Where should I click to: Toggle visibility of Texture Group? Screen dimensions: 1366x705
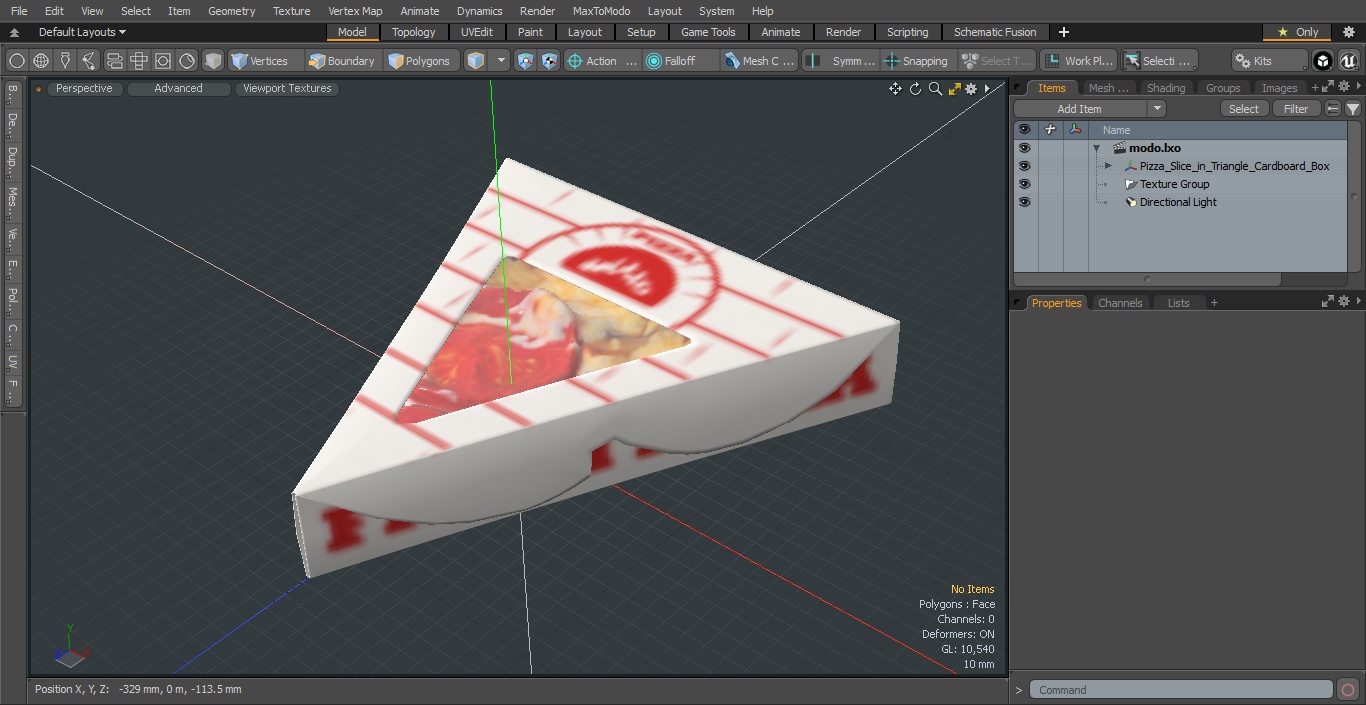tap(1024, 184)
